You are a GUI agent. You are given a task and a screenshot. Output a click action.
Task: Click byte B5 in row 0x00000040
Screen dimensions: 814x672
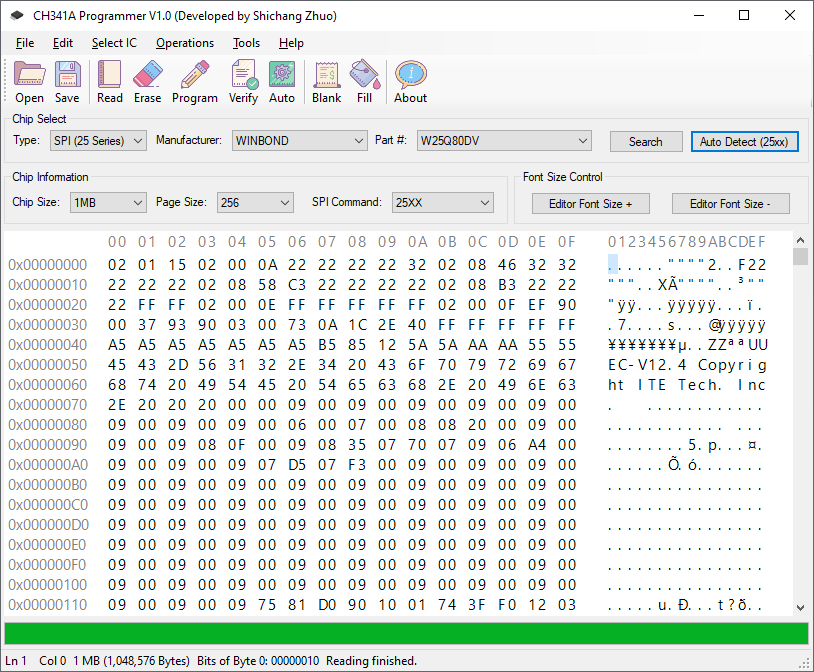327,345
